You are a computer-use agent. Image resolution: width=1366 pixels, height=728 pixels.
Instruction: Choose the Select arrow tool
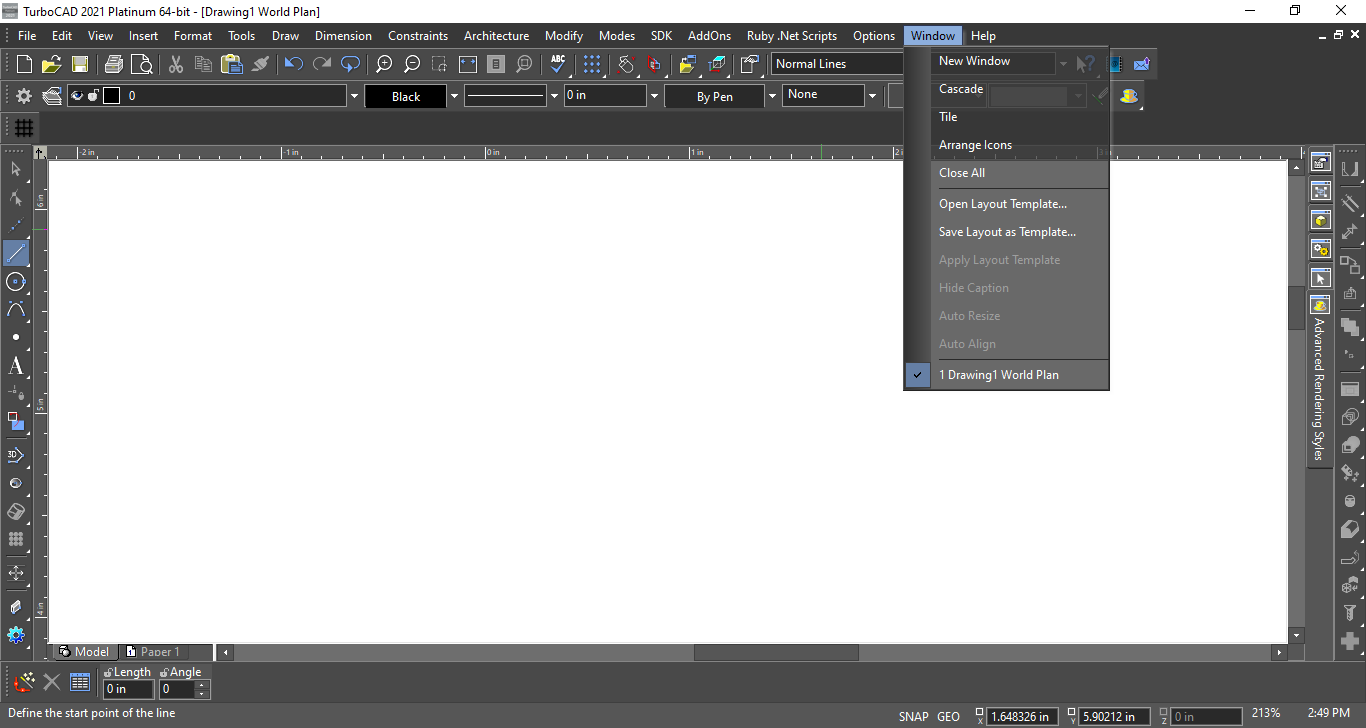point(16,169)
